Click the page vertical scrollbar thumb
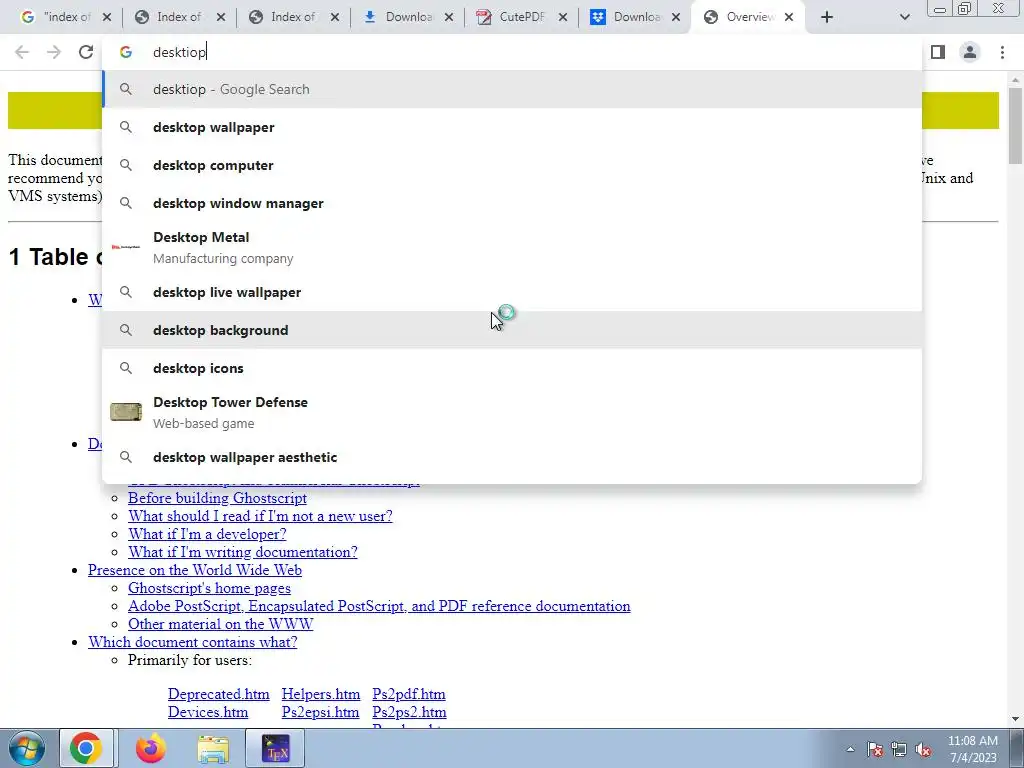This screenshot has height=768, width=1024. click(x=1015, y=125)
